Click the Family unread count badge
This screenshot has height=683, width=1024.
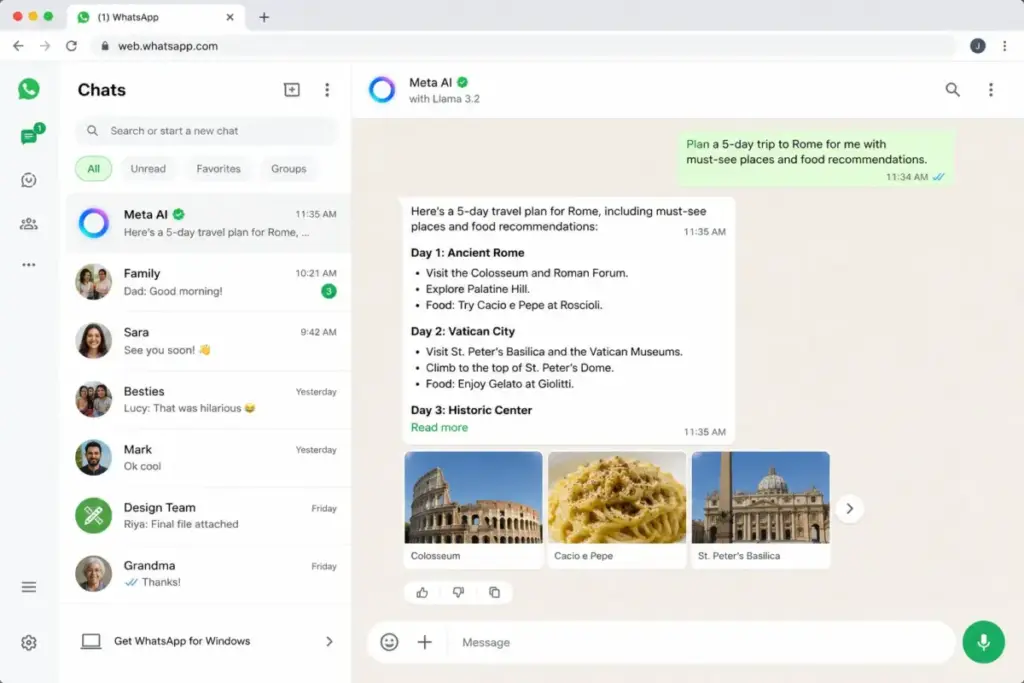329,291
